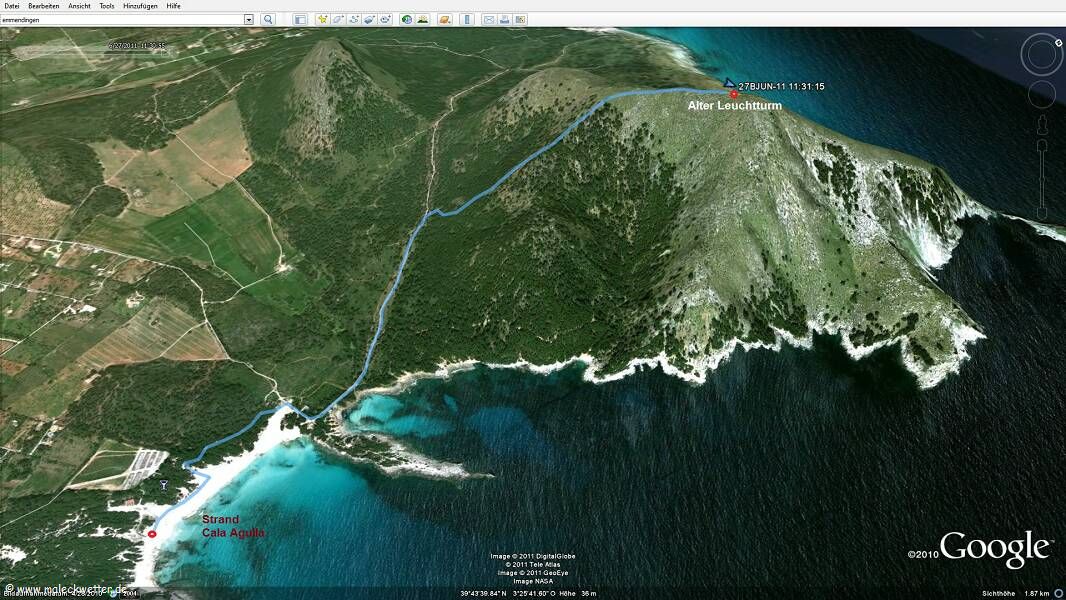This screenshot has width=1066, height=600.
Task: Click the Alter Leuchtturm placemark
Action: [733, 94]
